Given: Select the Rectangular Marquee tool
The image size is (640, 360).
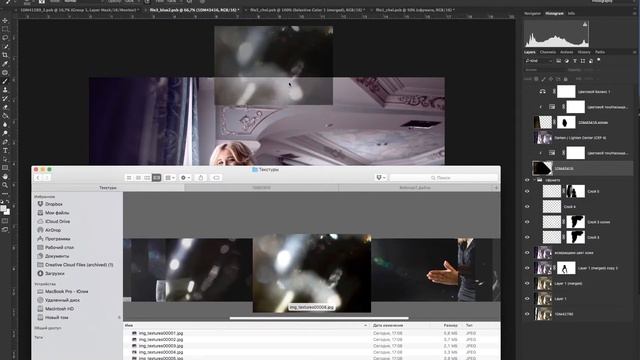Looking at the screenshot, I should [5, 29].
